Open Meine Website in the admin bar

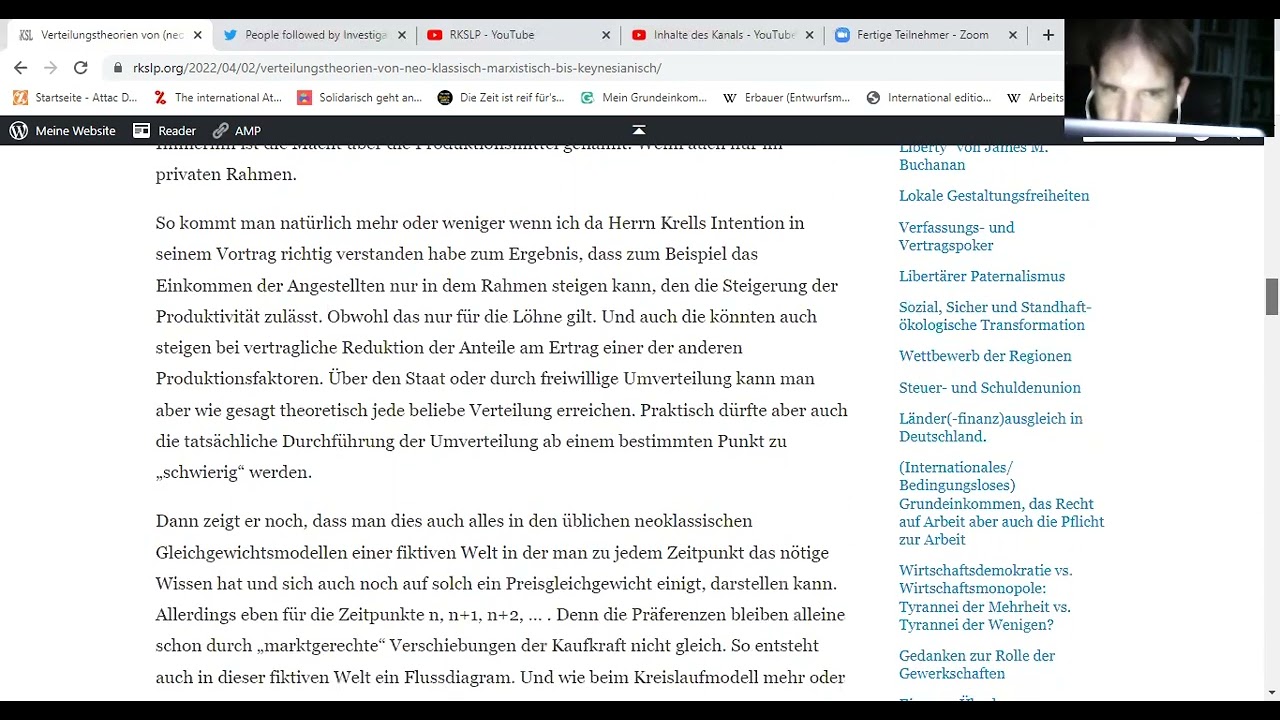pos(75,130)
